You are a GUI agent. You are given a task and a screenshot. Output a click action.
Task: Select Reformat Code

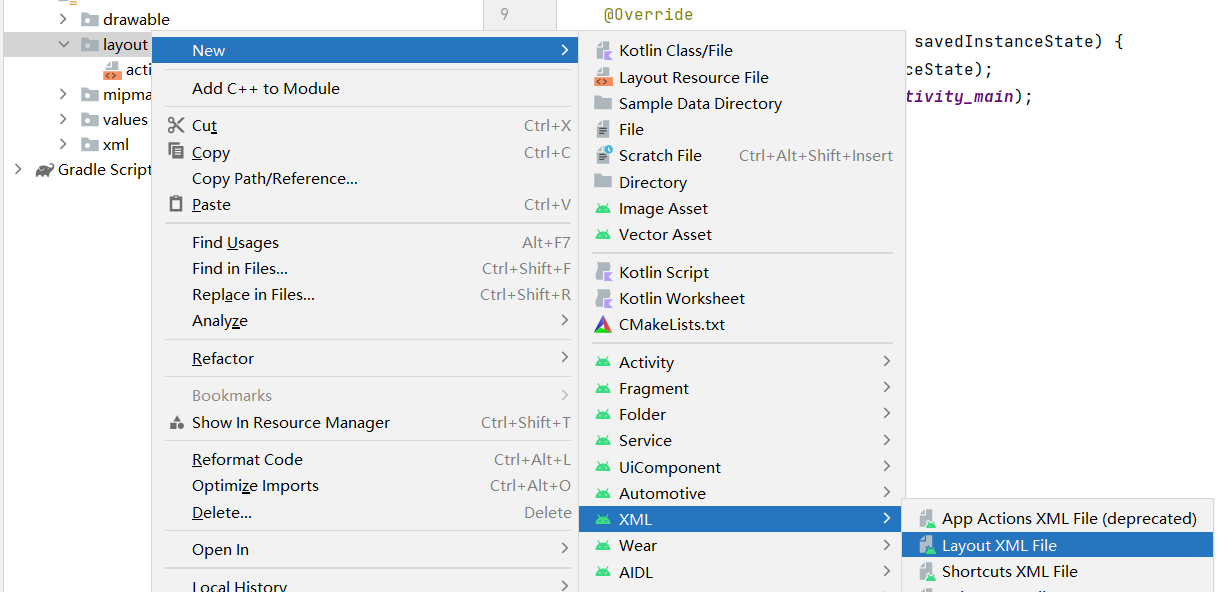click(x=365, y=459)
